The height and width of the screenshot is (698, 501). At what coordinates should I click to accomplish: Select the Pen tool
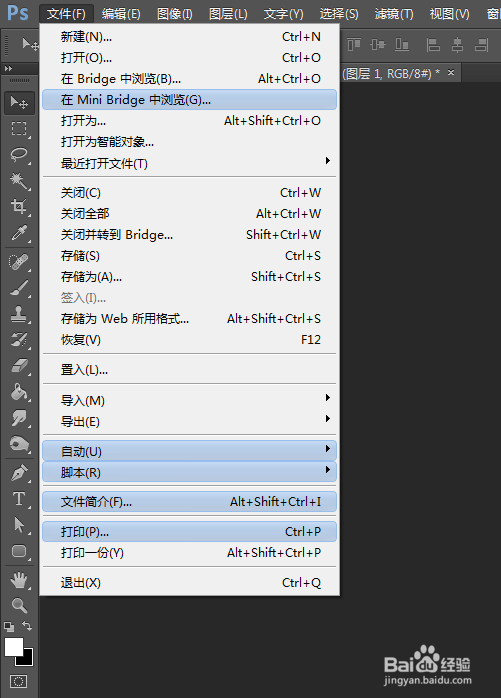[19, 473]
